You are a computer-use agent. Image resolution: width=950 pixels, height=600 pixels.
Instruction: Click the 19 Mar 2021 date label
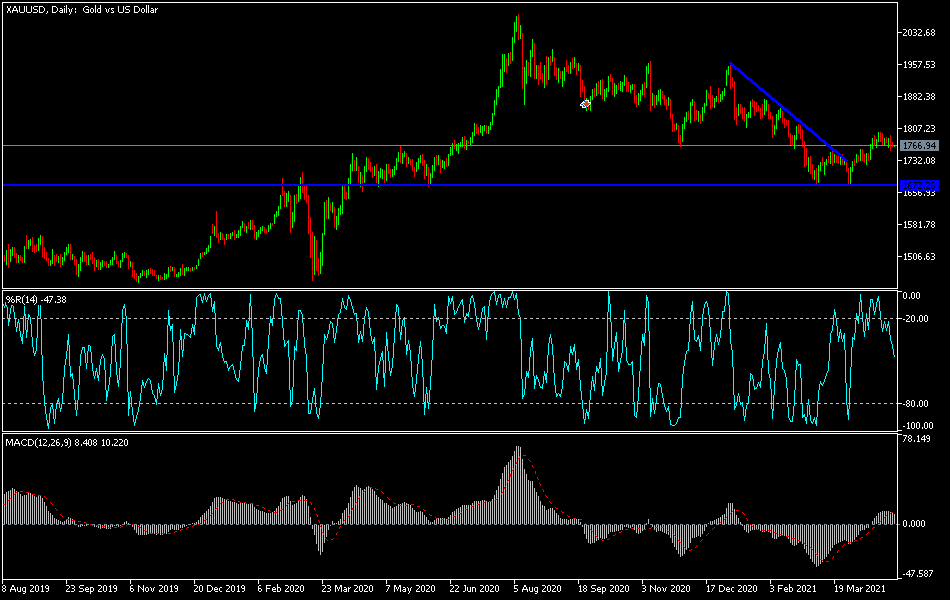860,588
